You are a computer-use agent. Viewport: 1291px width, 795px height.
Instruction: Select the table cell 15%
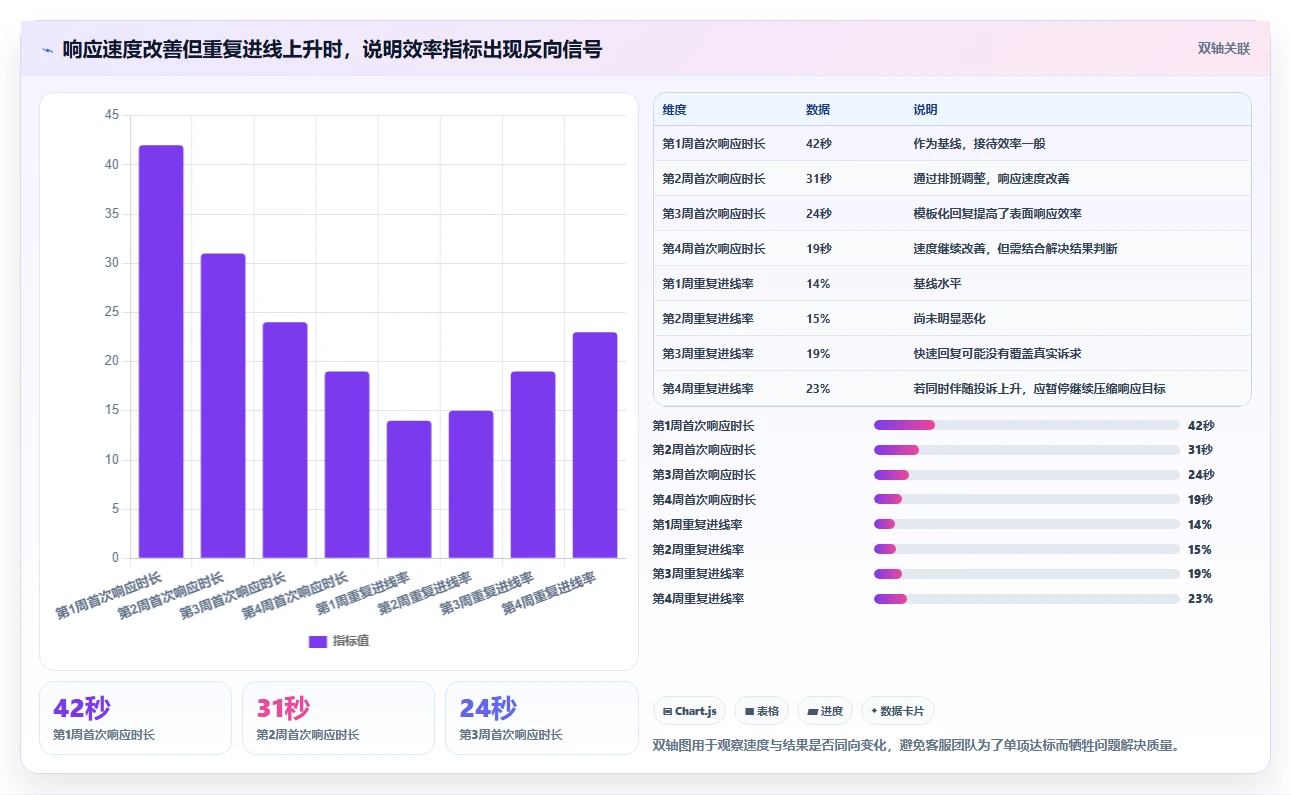click(818, 319)
